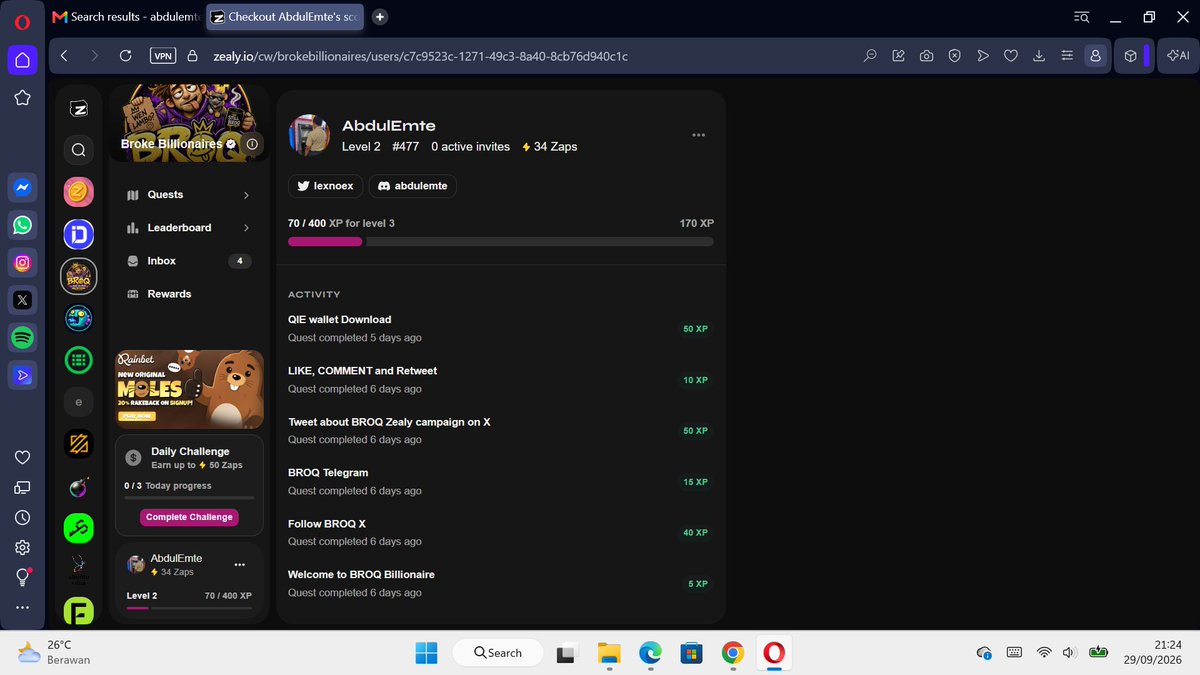
Task: Open Instagram in Opera sidebar
Action: coord(22,263)
